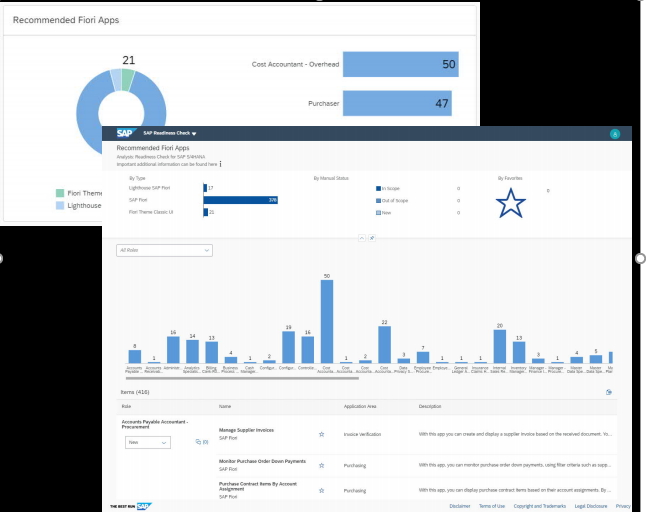Click the Invoice Verification application area cell
The height and width of the screenshot is (512, 648).
coord(362,434)
